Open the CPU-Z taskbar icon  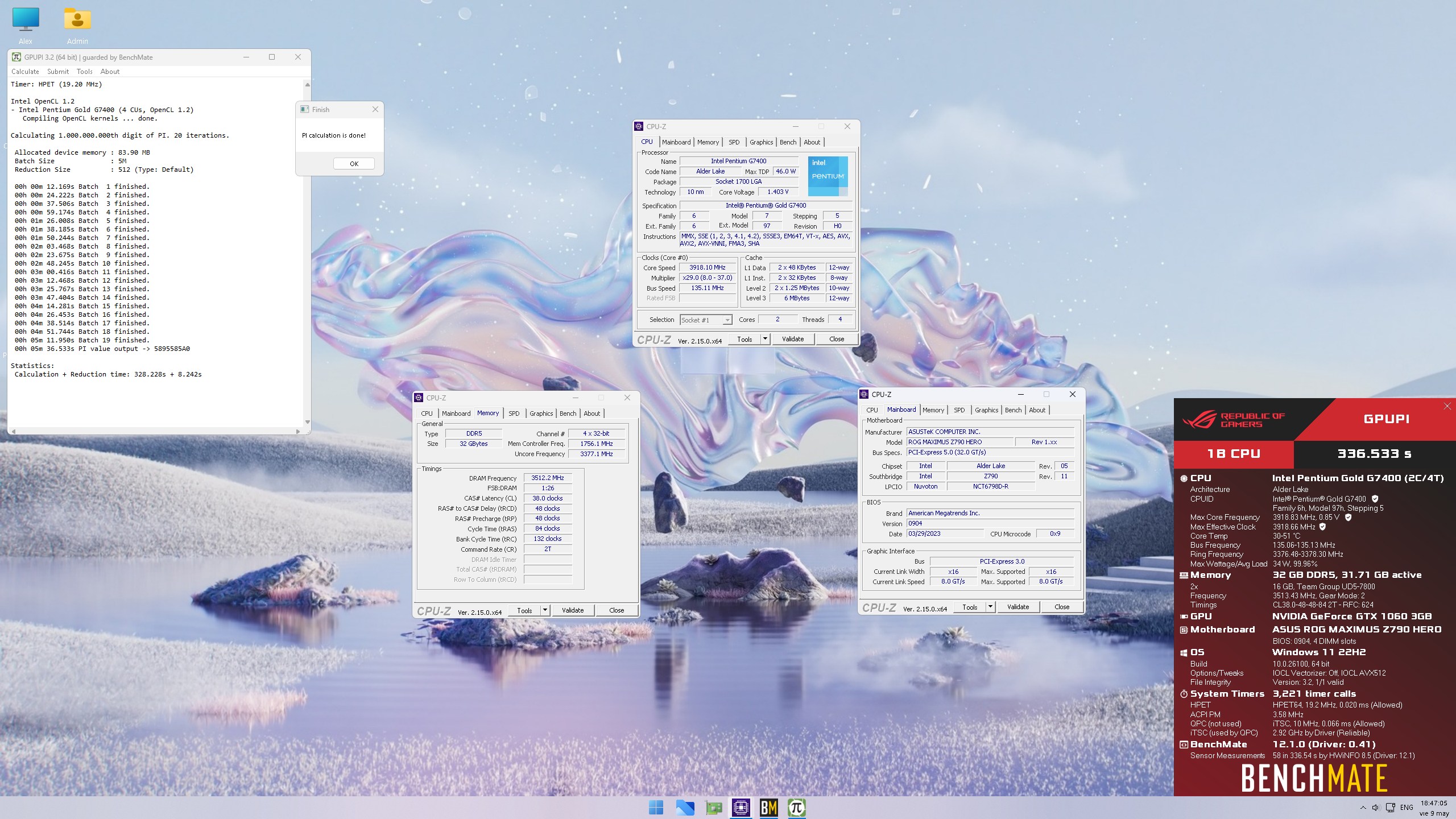coord(741,807)
